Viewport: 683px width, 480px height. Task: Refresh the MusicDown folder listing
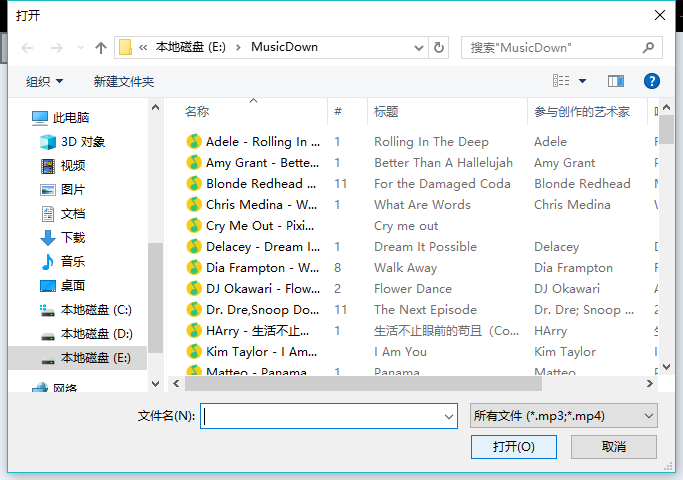[439, 47]
